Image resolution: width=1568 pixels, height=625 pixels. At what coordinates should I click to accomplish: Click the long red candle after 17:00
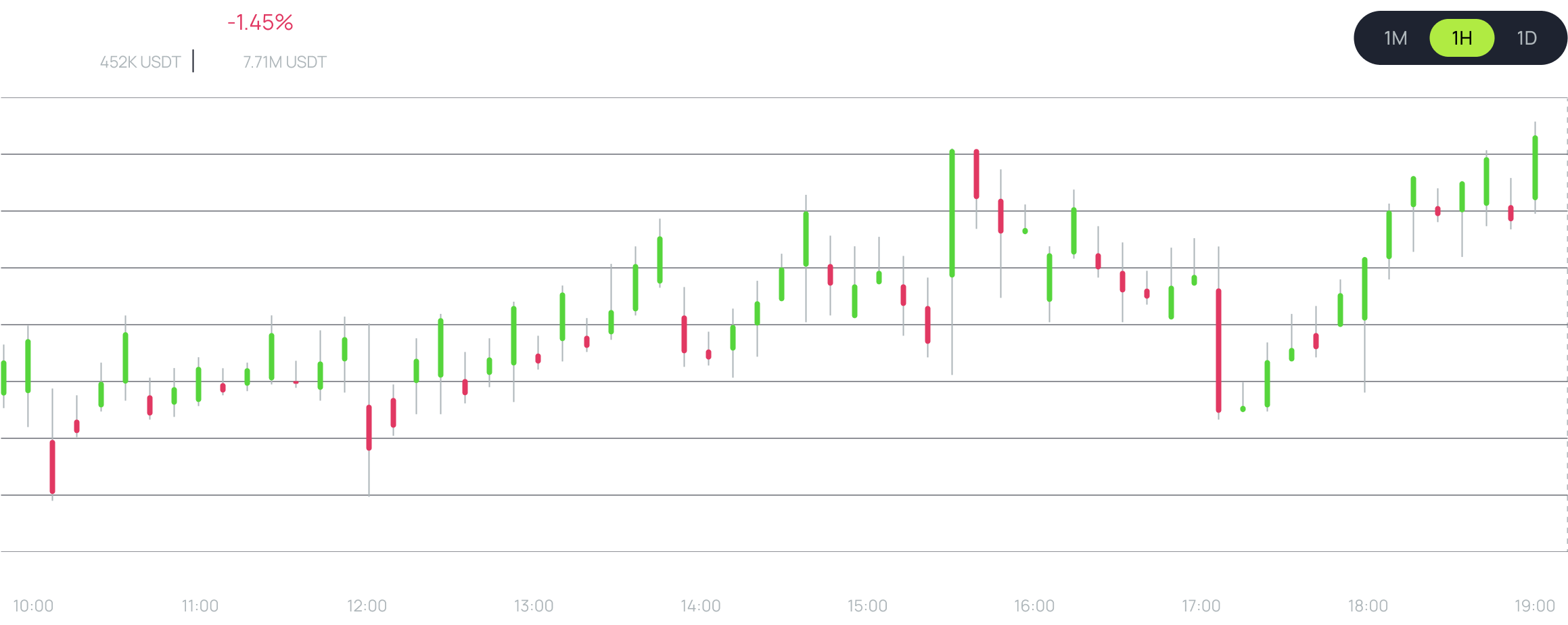1218,350
